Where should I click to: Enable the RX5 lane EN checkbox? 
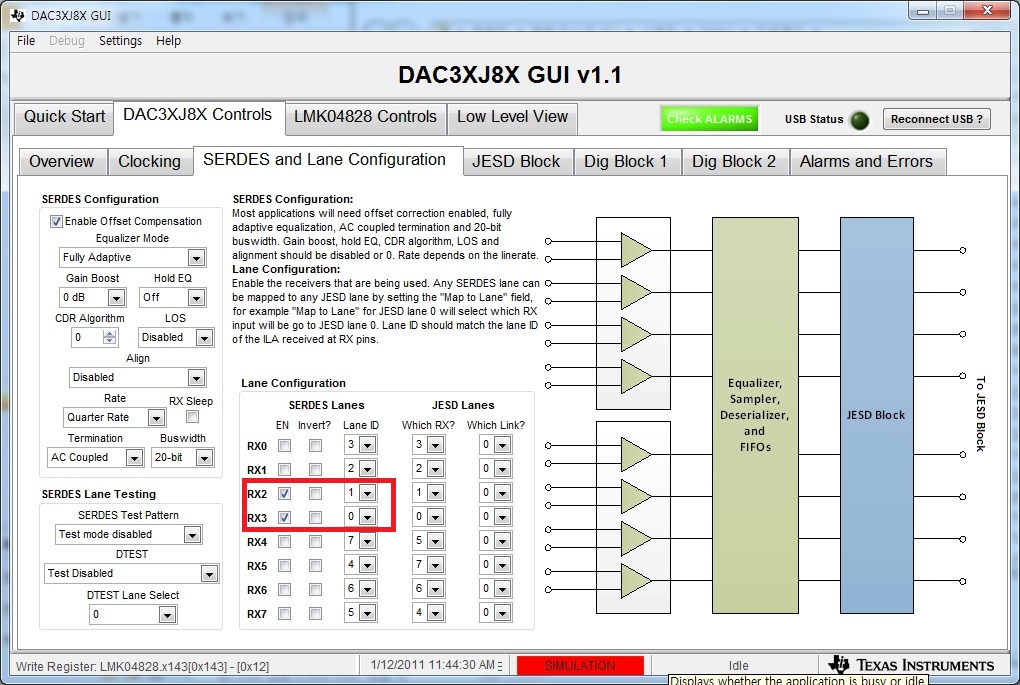[x=284, y=565]
